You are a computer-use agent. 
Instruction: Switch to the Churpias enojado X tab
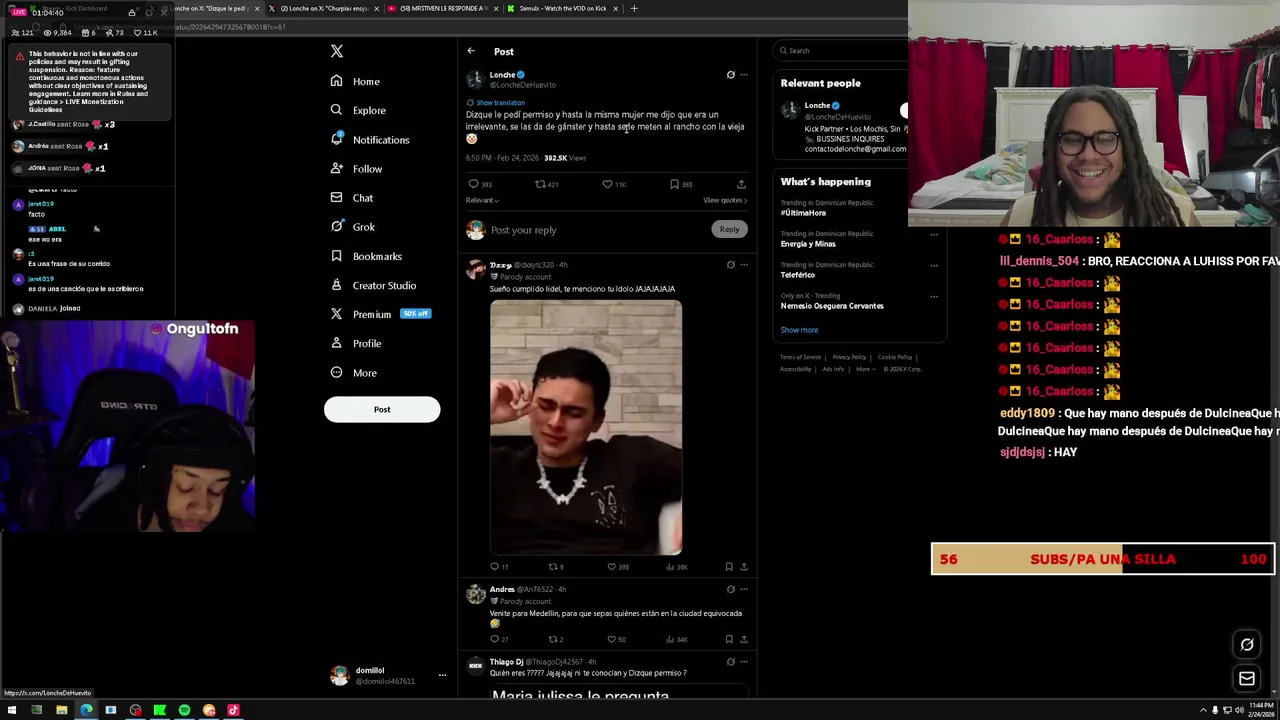point(322,8)
